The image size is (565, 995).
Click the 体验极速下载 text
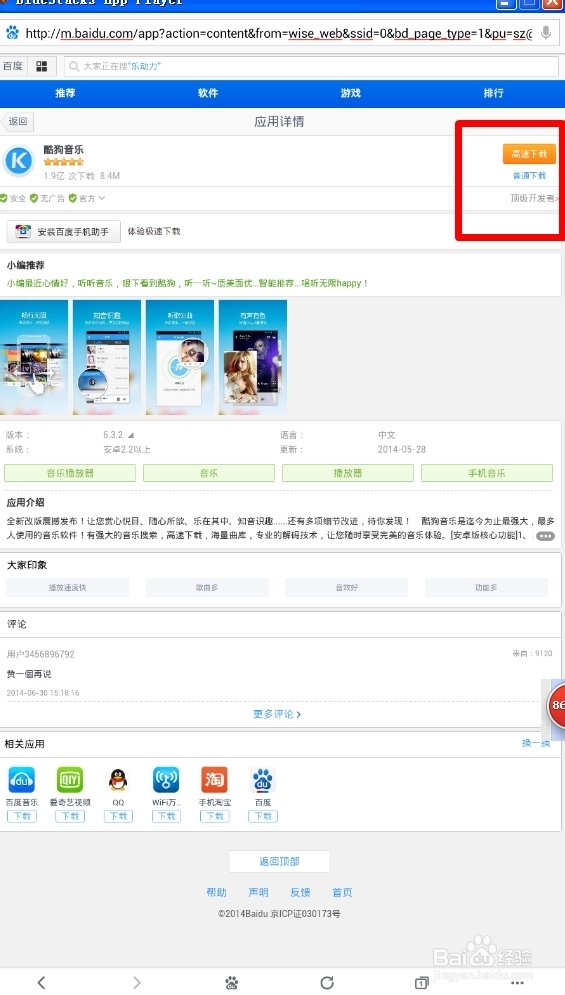(x=154, y=232)
